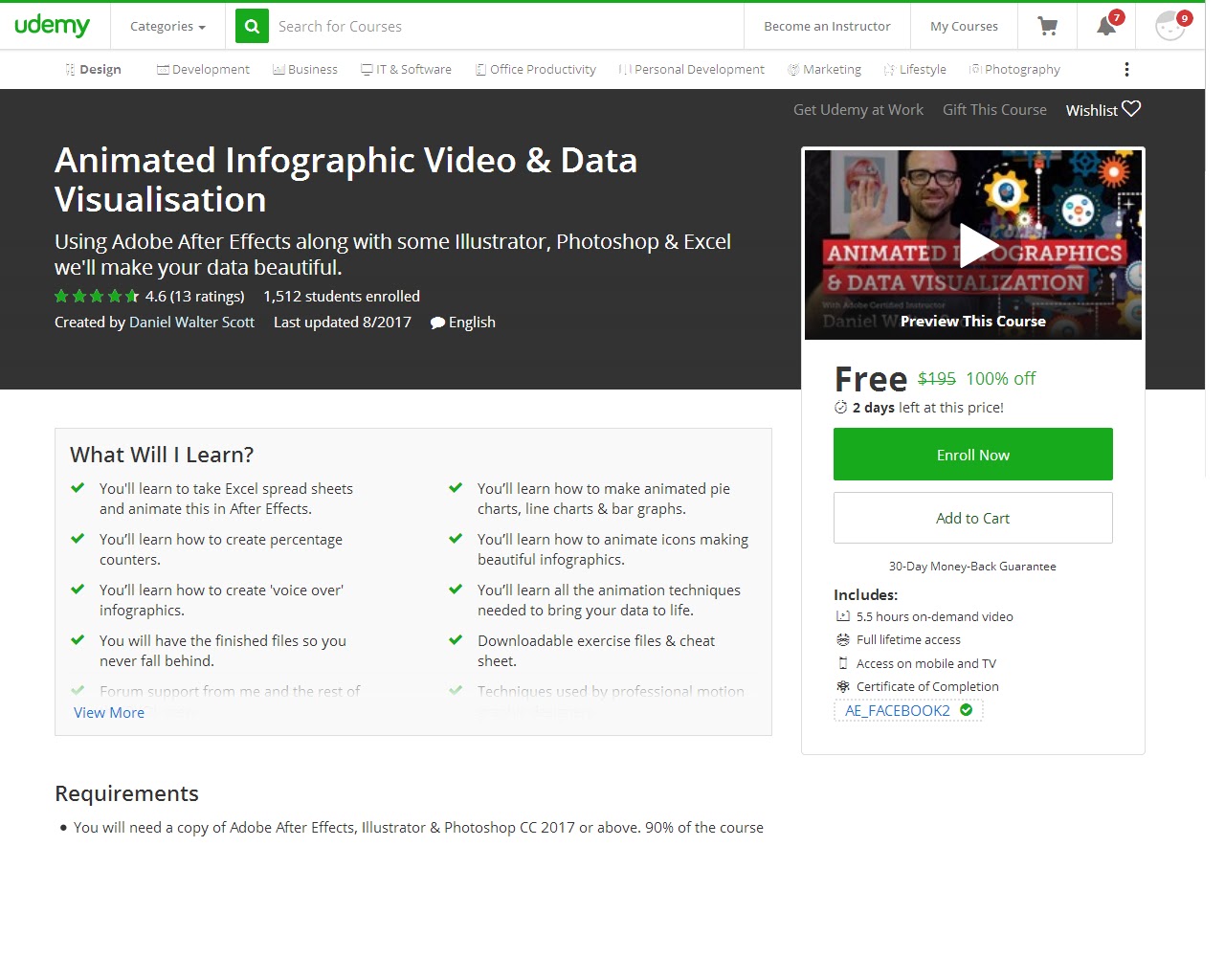Screen dimensions: 1225x980
Task: Select the Design category
Action: point(93,69)
